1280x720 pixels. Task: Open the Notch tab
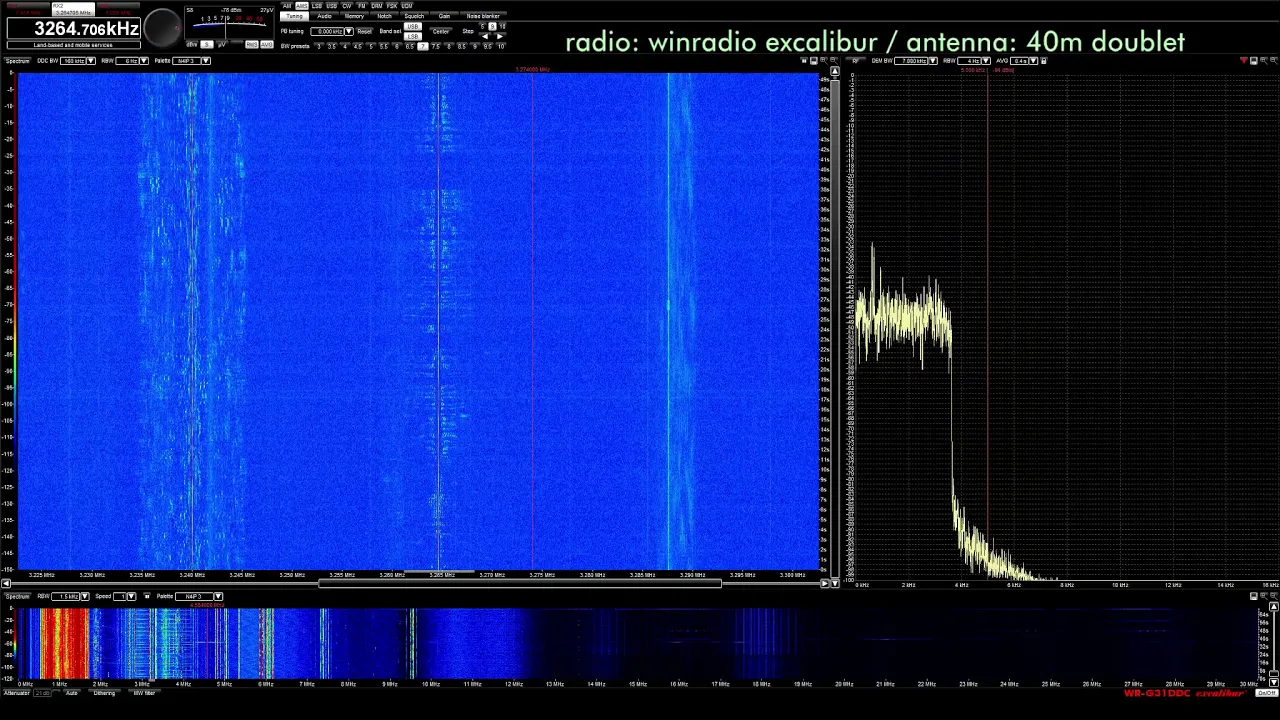[384, 16]
